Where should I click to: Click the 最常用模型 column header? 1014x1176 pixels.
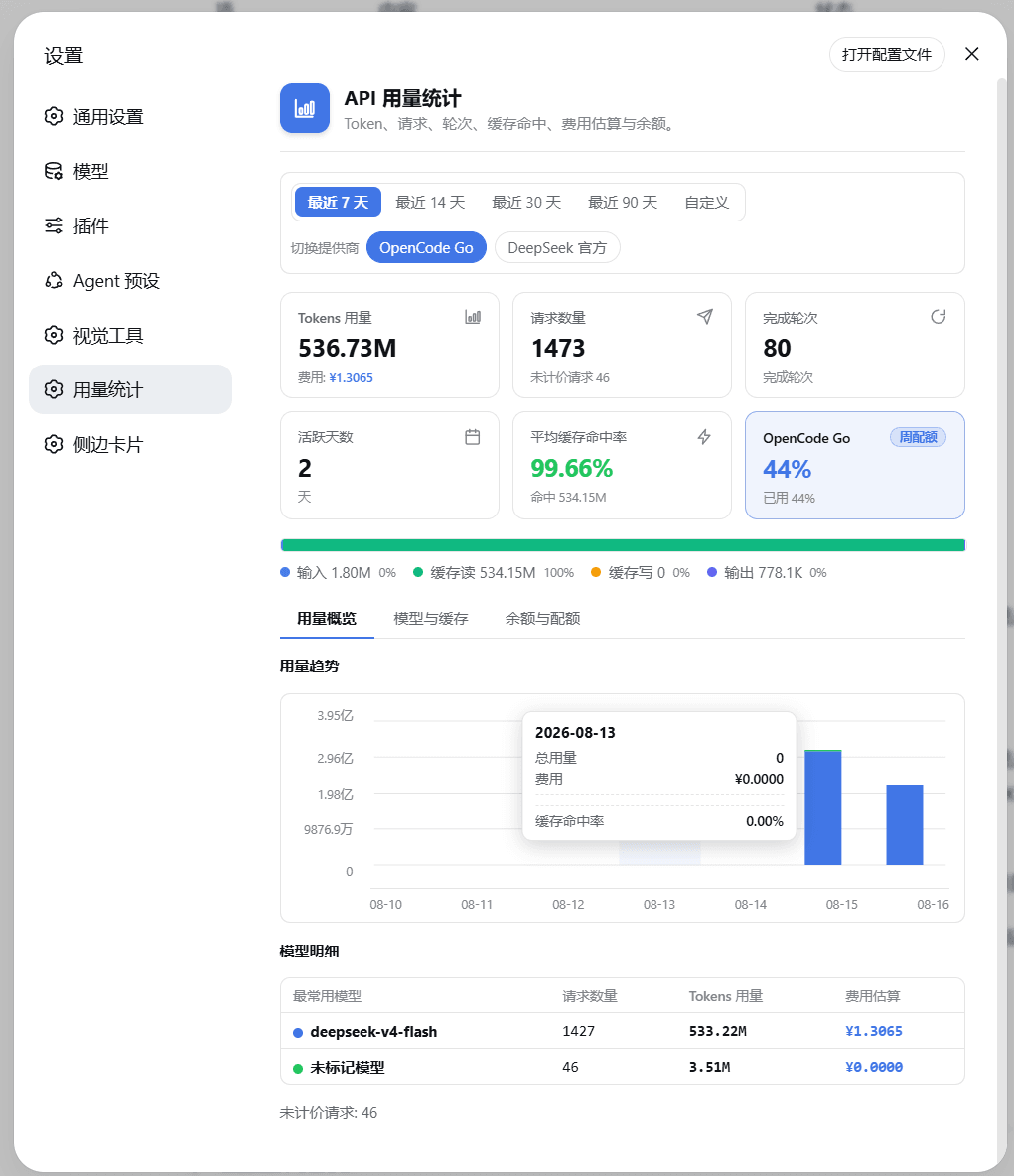coord(327,996)
